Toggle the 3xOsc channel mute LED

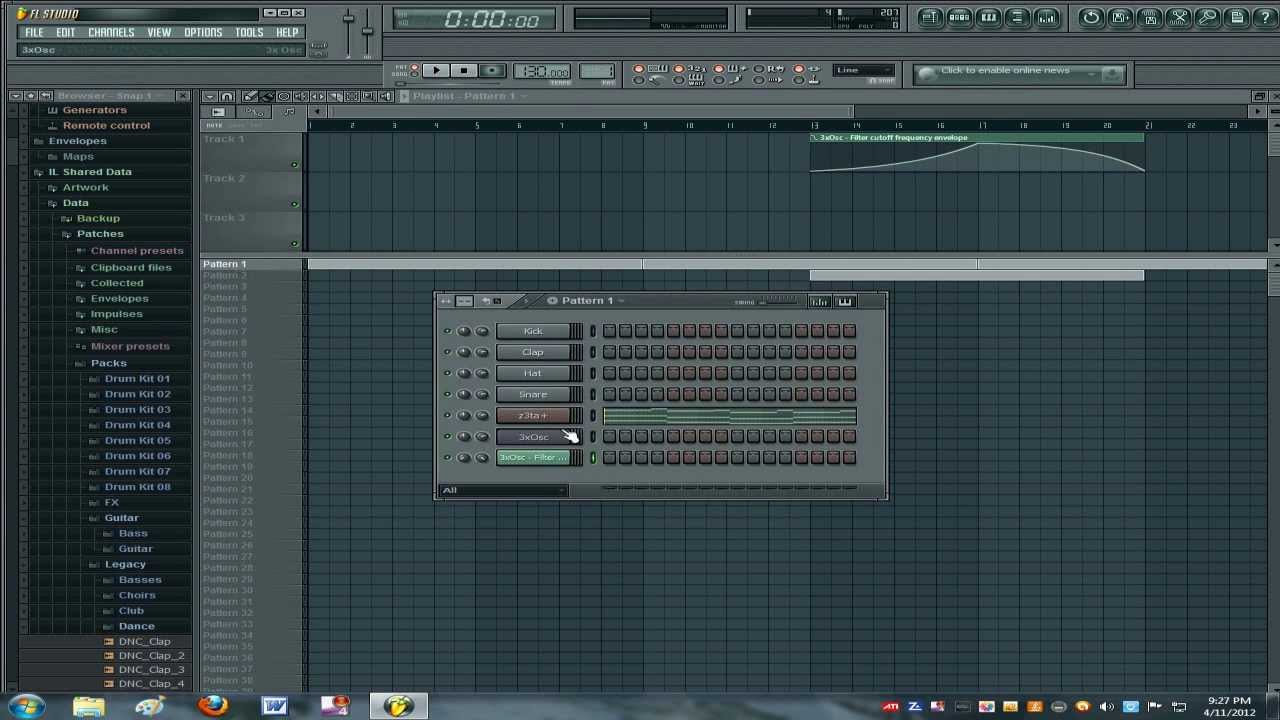[x=447, y=436]
